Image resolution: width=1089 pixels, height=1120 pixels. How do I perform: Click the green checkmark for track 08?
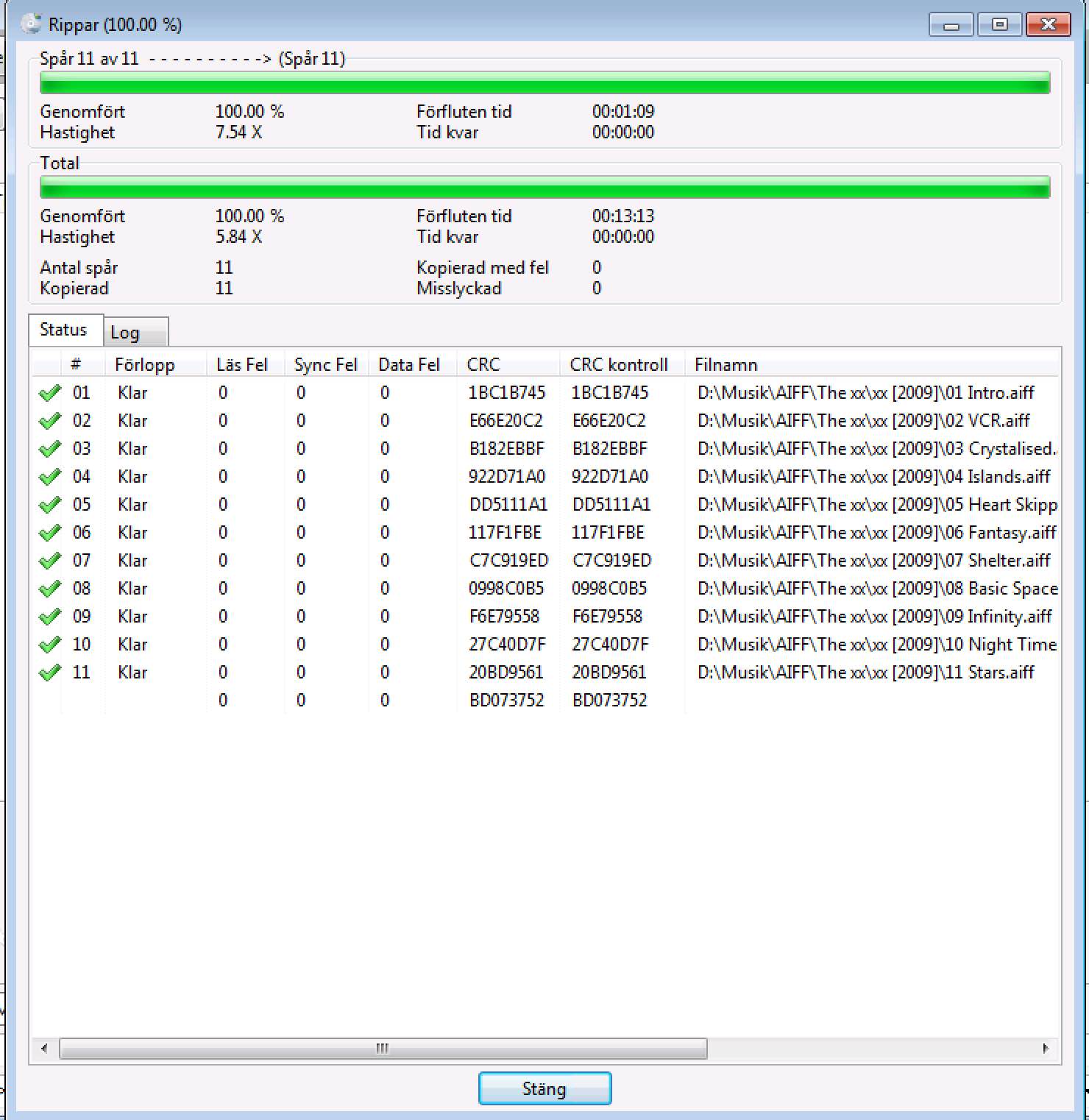(49, 589)
